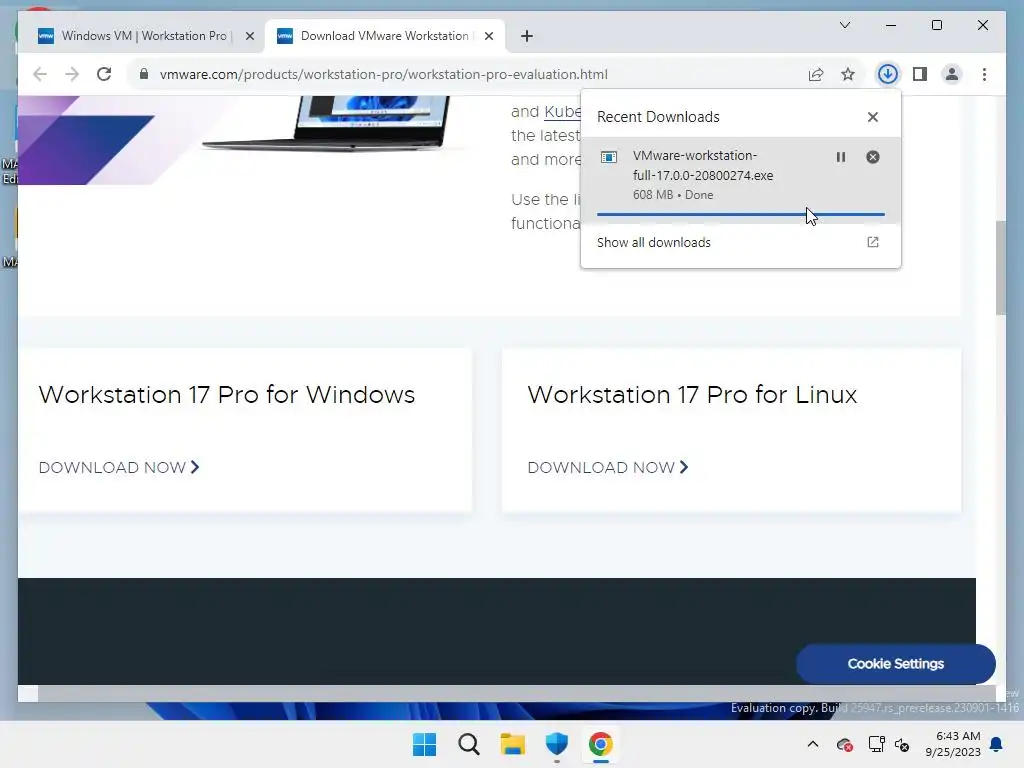Open the clock showing 6:43 AM
Viewport: 1024px width, 768px height.
[x=953, y=744]
